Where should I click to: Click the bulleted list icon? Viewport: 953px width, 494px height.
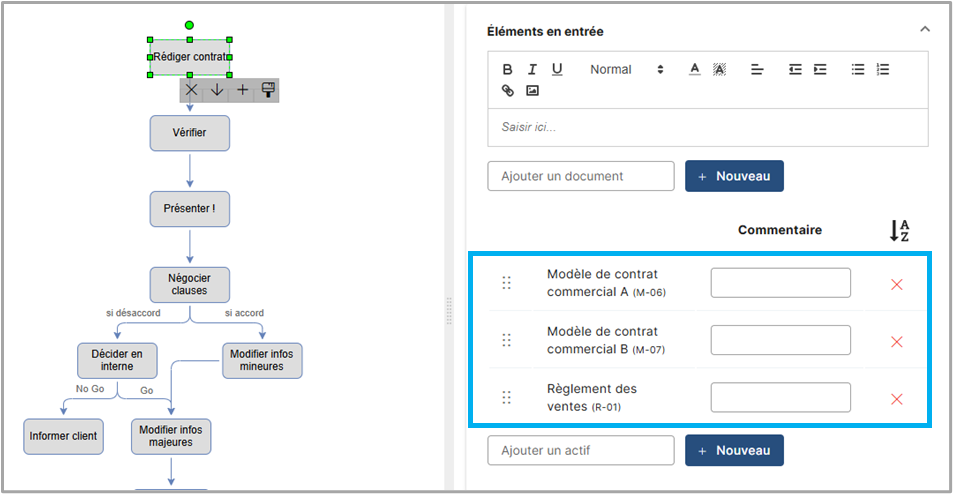(857, 69)
